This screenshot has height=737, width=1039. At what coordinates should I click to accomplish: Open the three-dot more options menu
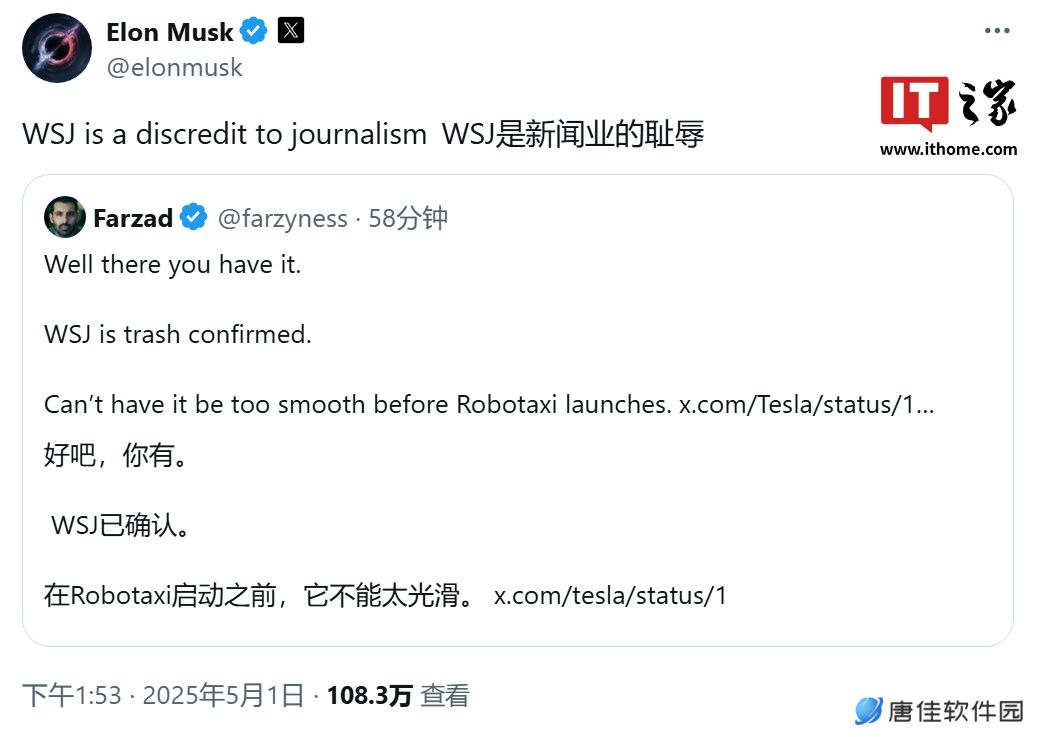pos(997,30)
